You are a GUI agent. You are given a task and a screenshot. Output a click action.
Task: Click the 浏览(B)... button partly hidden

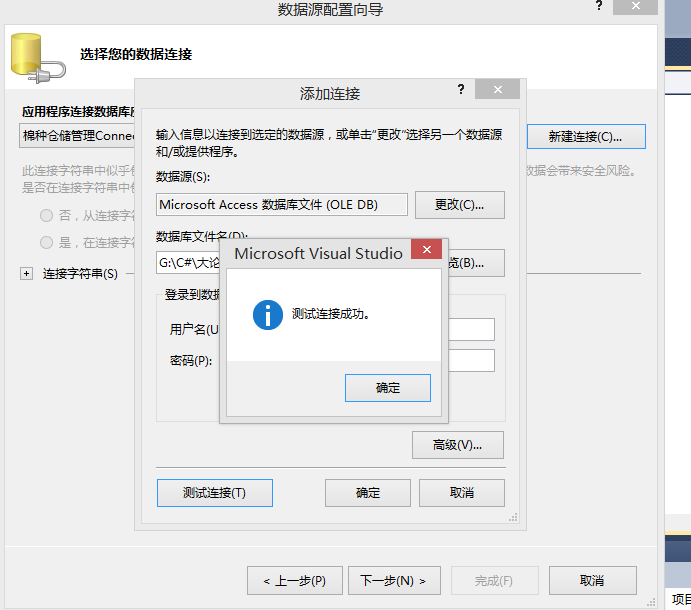point(476,263)
